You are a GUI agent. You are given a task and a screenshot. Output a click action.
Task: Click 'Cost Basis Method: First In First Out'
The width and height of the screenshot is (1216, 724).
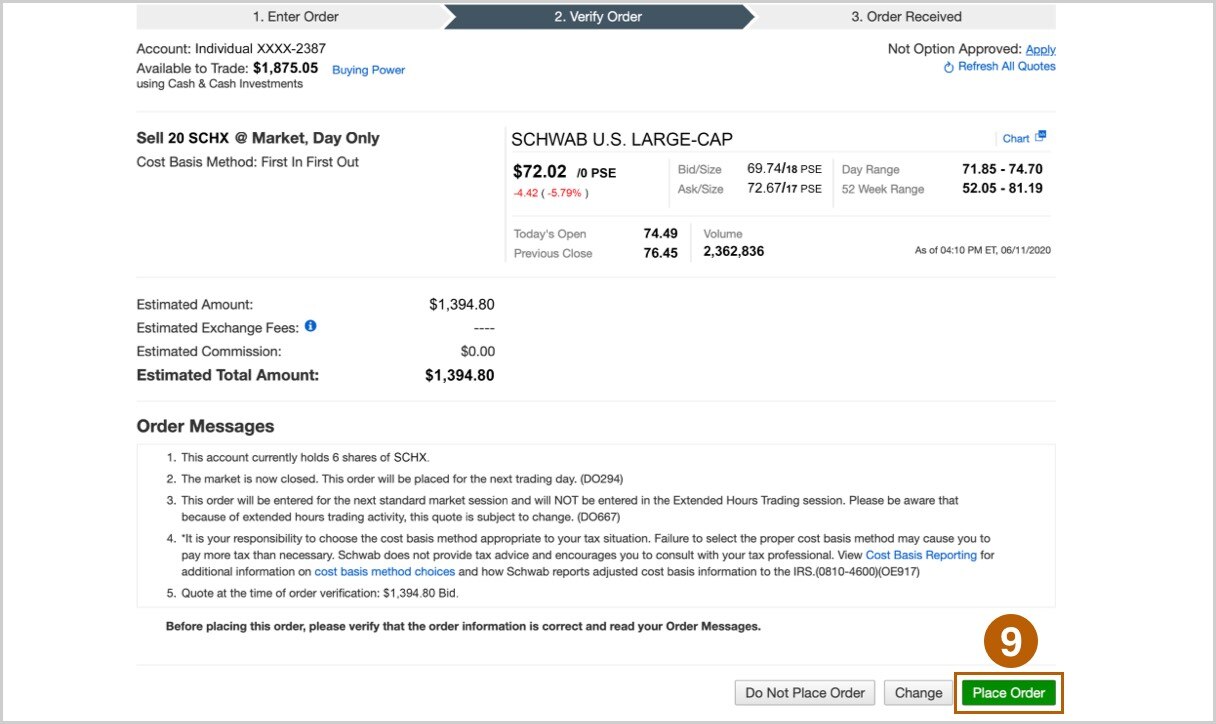pos(248,162)
